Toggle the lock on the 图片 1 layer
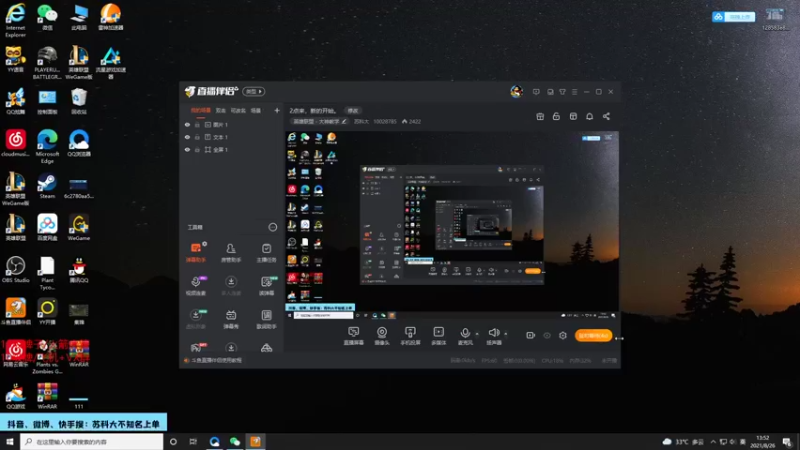800x450 pixels. [197, 124]
